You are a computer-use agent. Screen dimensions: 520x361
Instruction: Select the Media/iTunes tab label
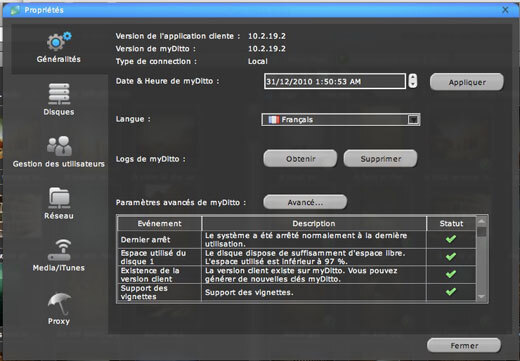click(59, 268)
